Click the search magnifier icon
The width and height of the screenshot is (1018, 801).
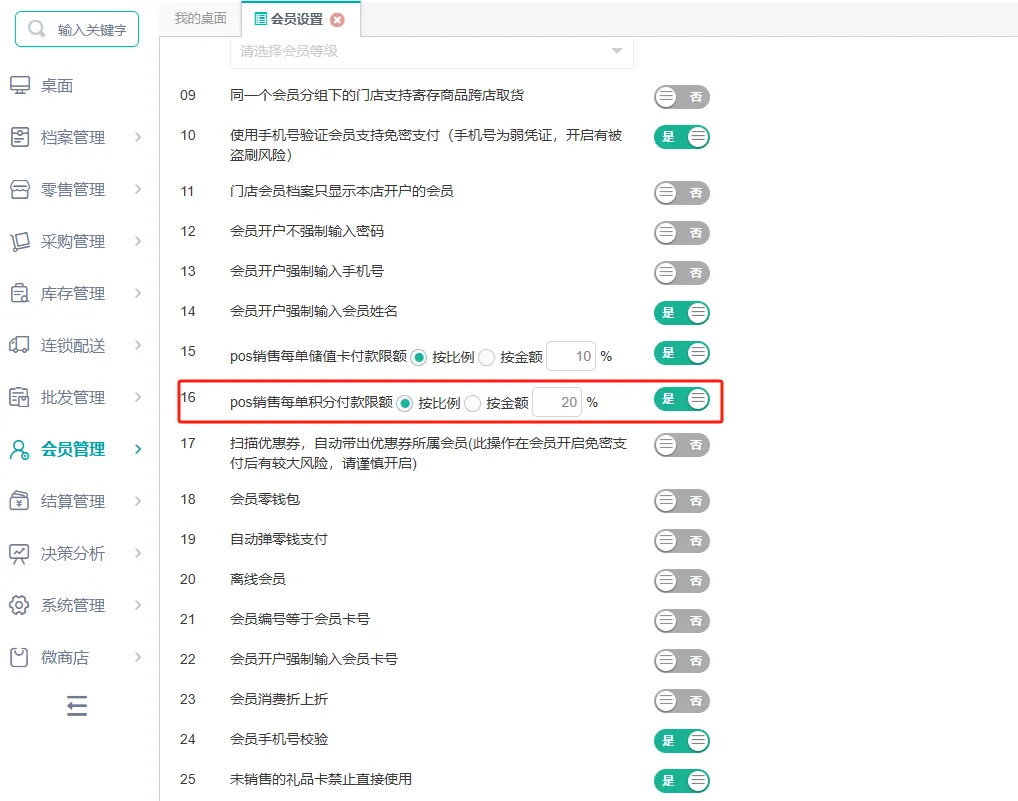click(x=36, y=29)
